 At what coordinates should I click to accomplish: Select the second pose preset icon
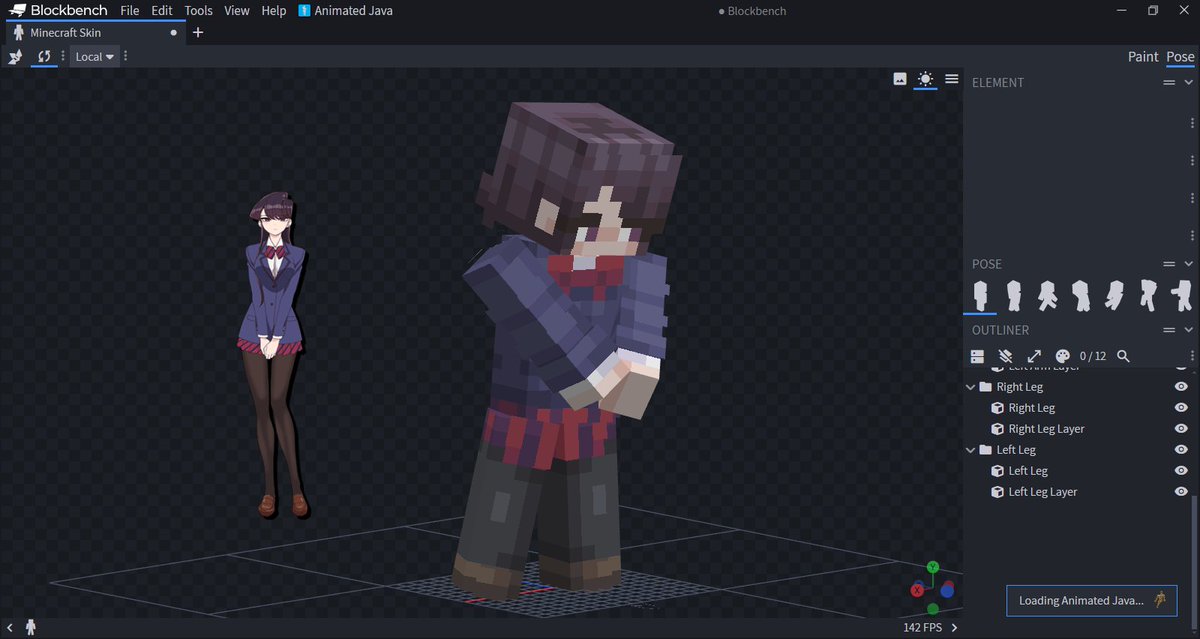[x=1013, y=295]
